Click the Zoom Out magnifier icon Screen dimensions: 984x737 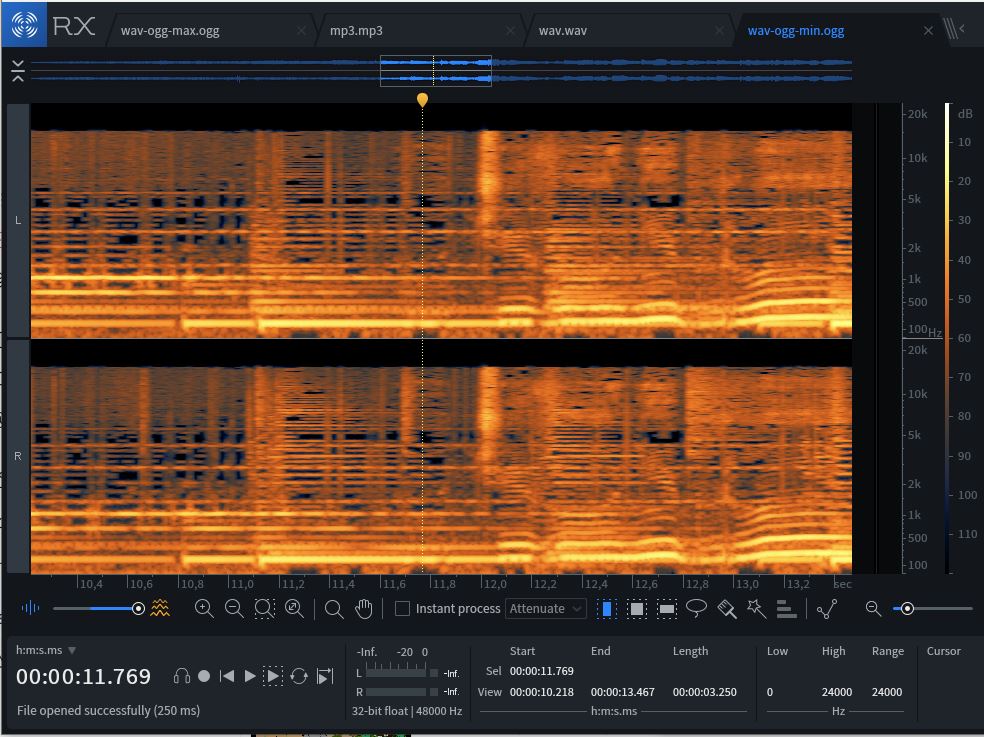click(234, 608)
